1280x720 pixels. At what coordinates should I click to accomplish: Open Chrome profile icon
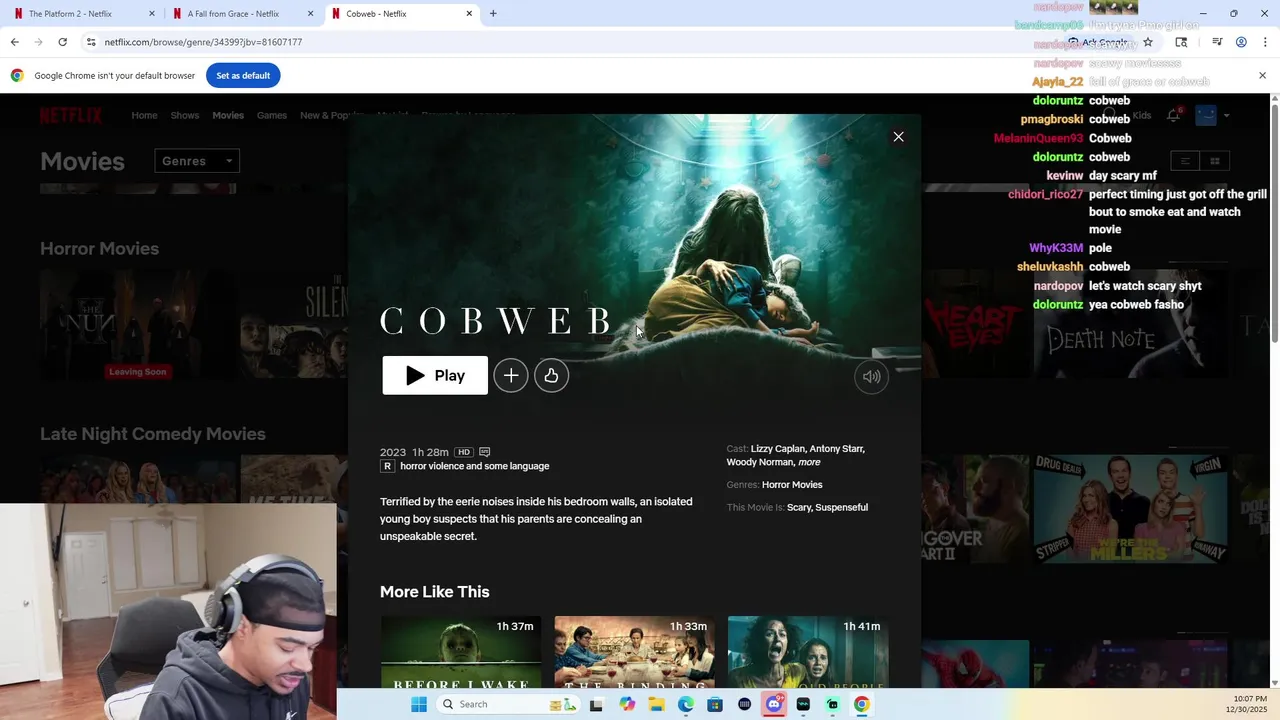pyautogui.click(x=1241, y=42)
